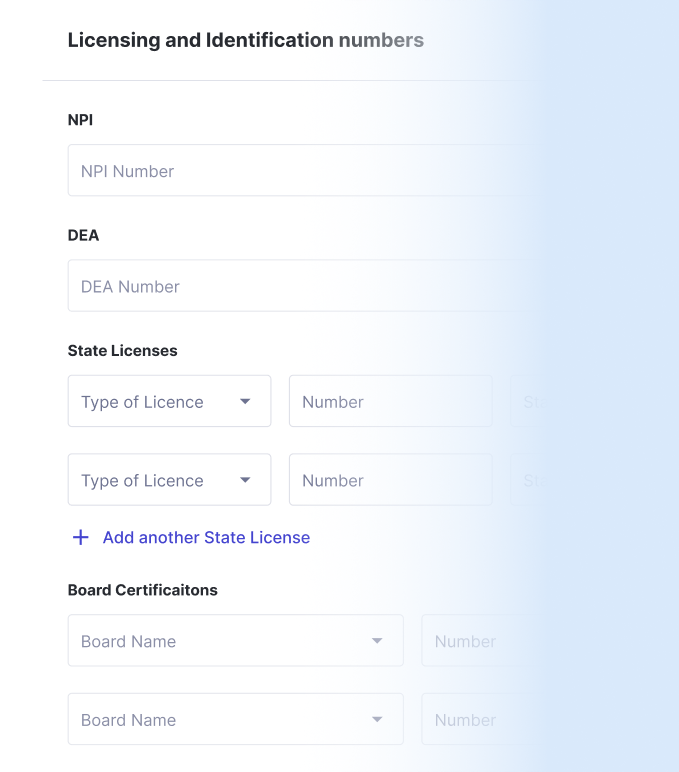Click the Board Certificaitons section label
679x772 pixels.
click(143, 590)
